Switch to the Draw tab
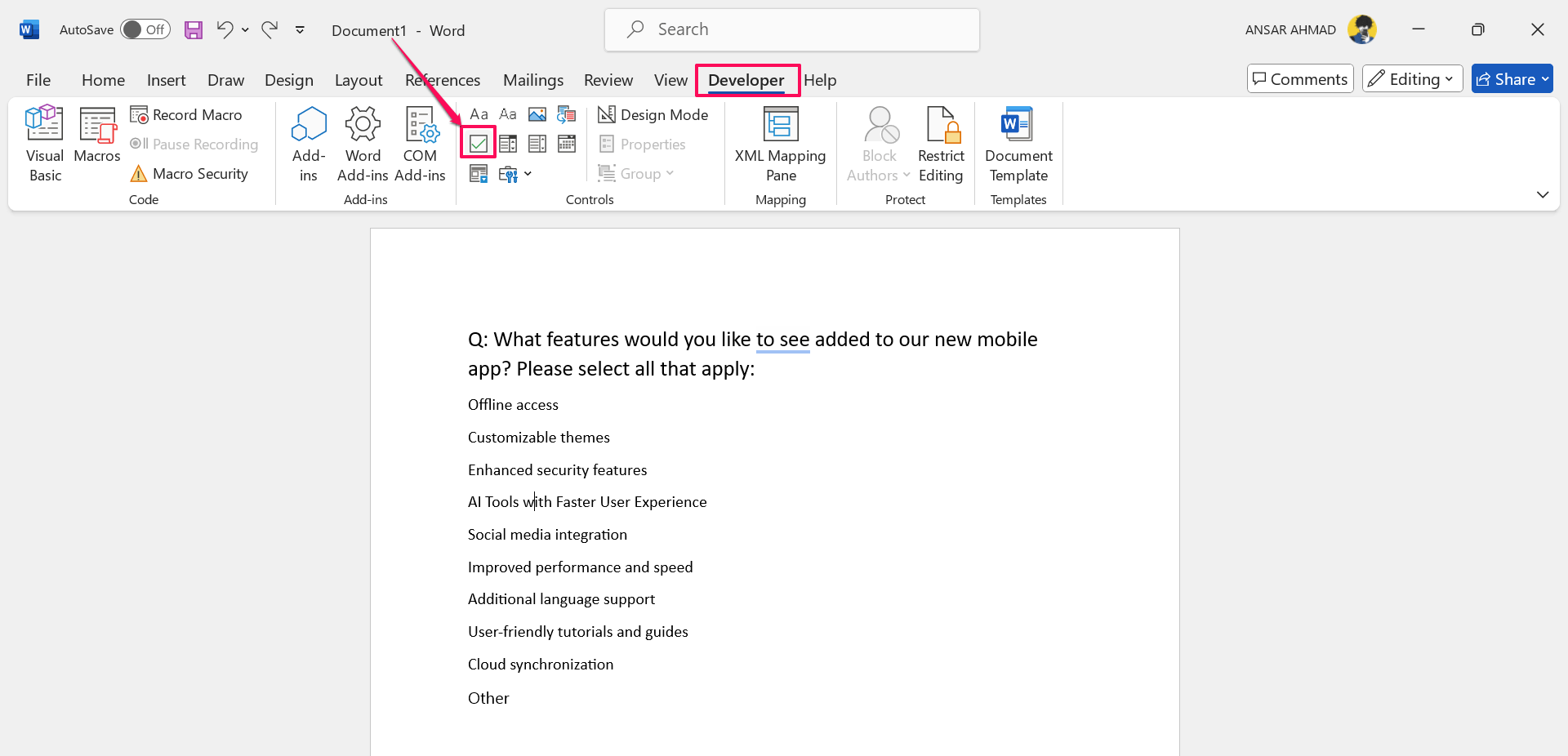 coord(225,80)
